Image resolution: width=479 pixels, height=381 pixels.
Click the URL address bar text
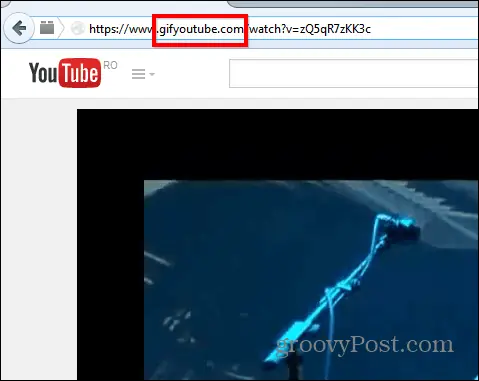click(230, 29)
